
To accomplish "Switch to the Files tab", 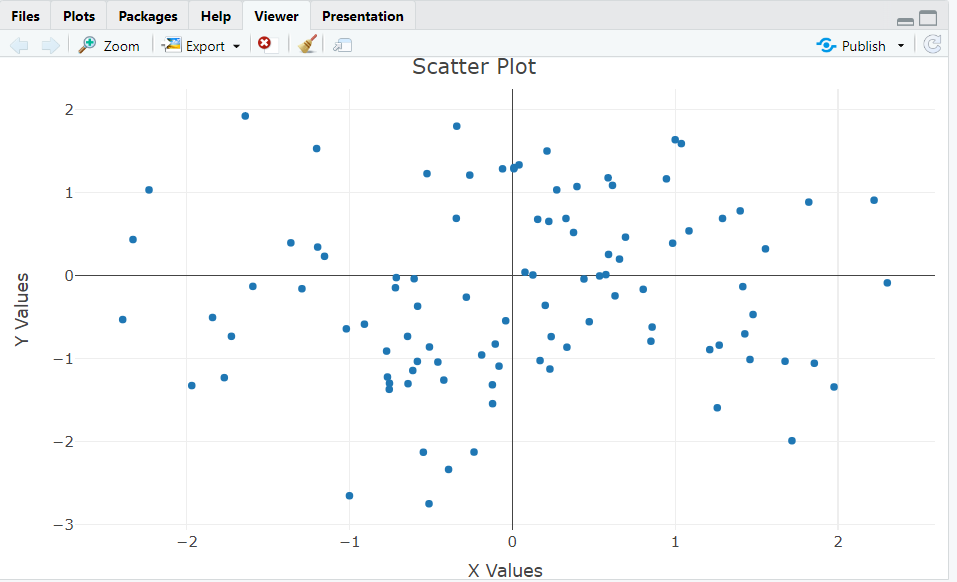I will [x=26, y=16].
